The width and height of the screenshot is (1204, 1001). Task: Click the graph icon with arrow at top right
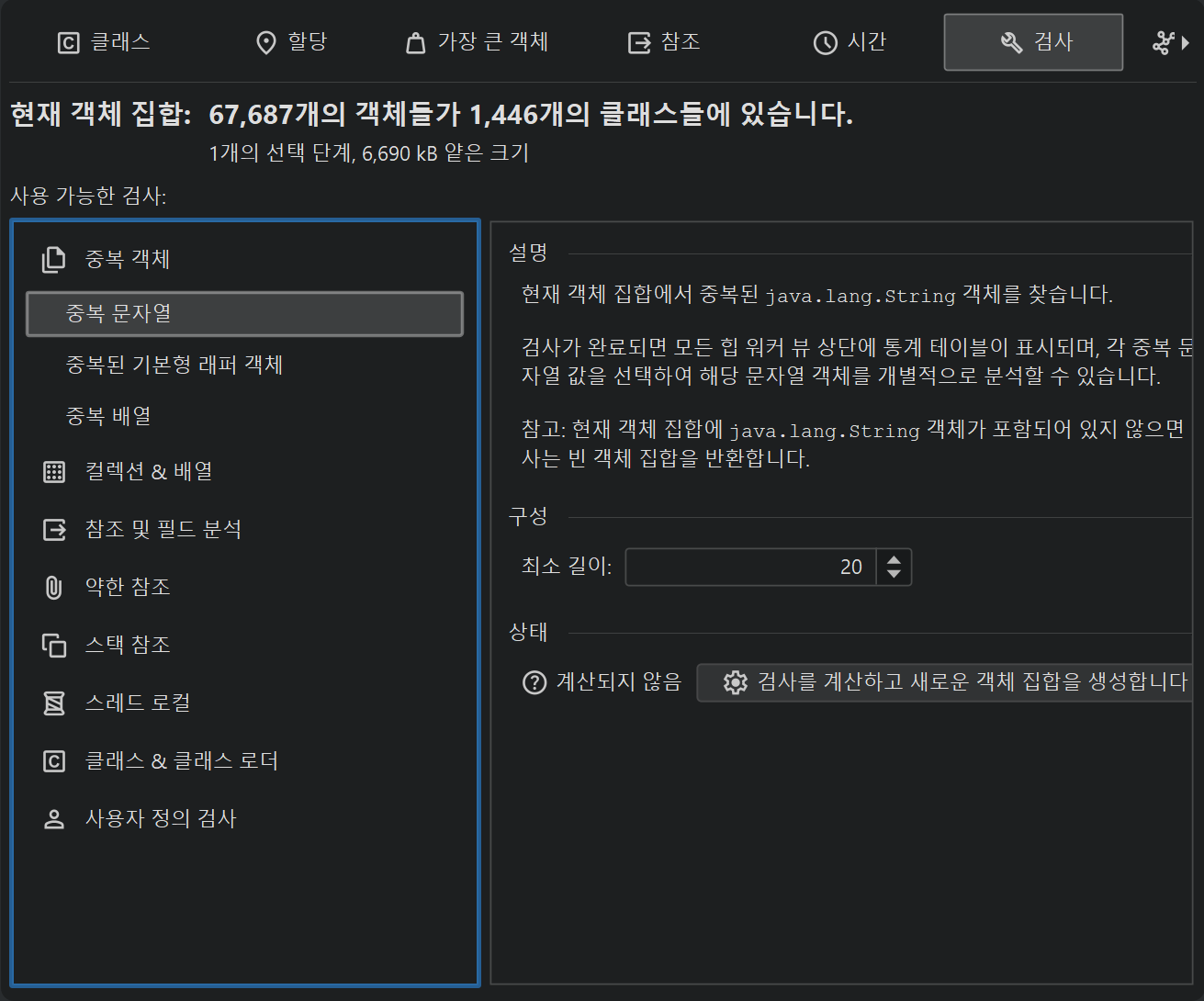pyautogui.click(x=1170, y=42)
